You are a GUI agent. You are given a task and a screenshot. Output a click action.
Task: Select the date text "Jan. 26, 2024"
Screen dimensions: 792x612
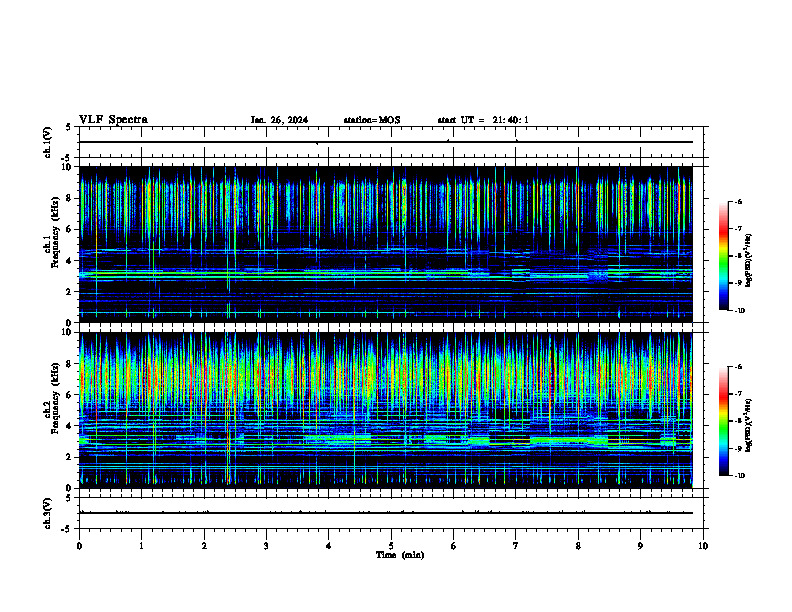click(279, 120)
